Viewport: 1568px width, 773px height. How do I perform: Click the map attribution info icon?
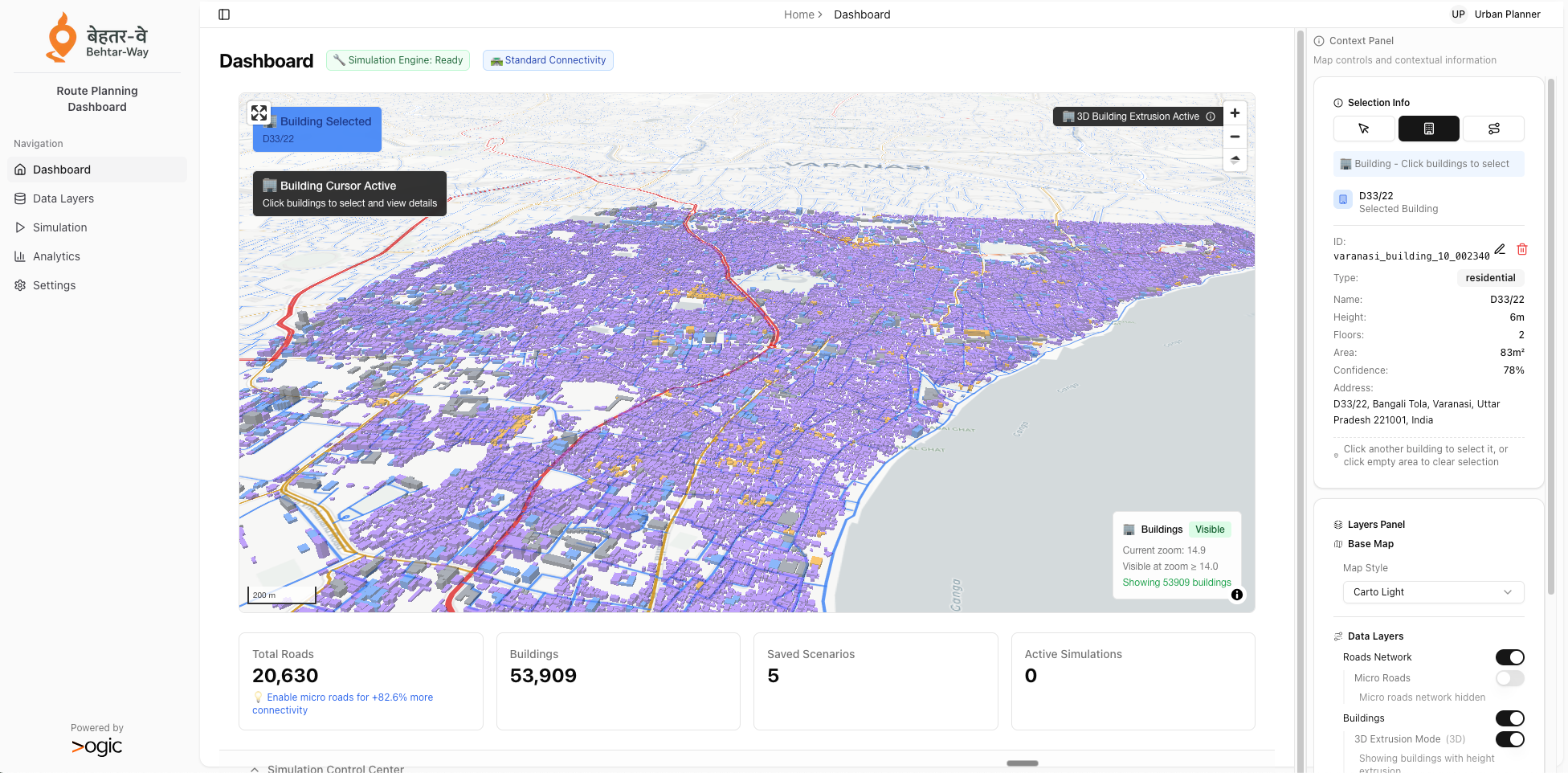tap(1237, 595)
